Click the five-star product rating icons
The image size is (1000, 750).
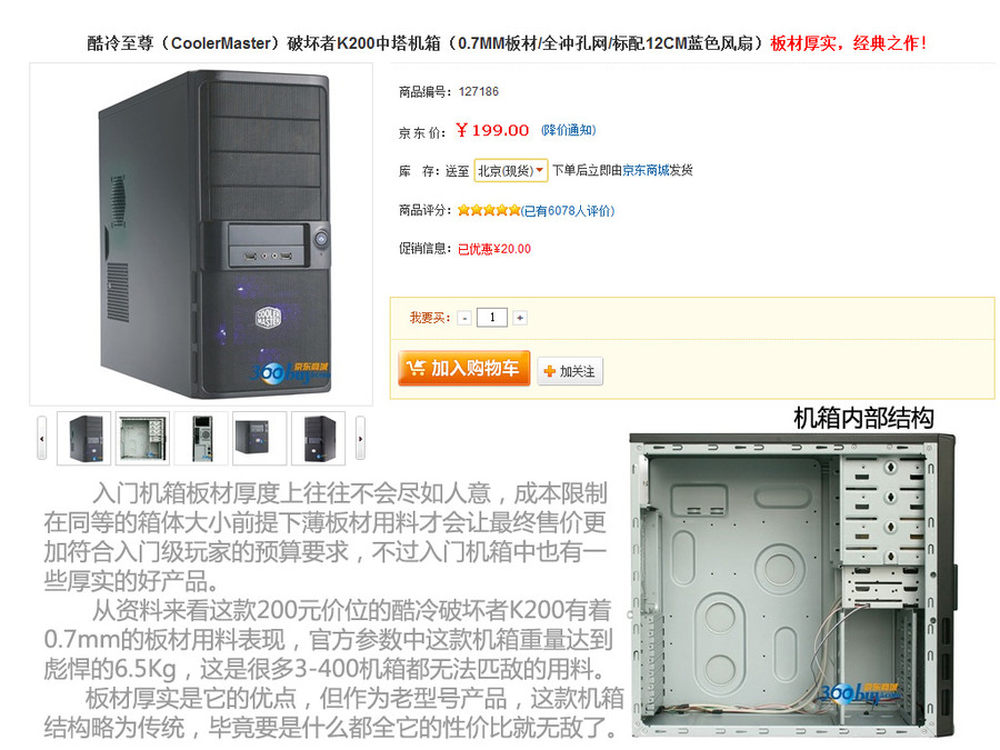pyautogui.click(x=489, y=210)
